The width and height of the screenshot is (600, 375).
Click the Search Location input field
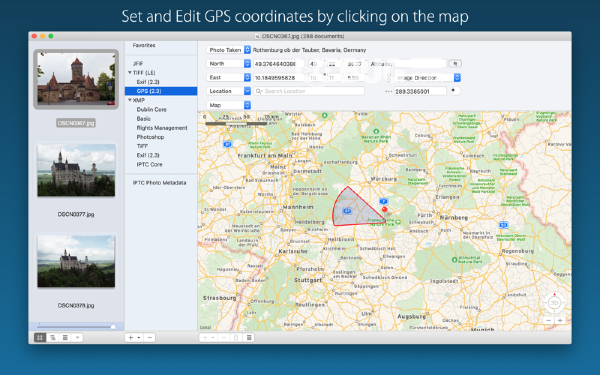[x=309, y=91]
